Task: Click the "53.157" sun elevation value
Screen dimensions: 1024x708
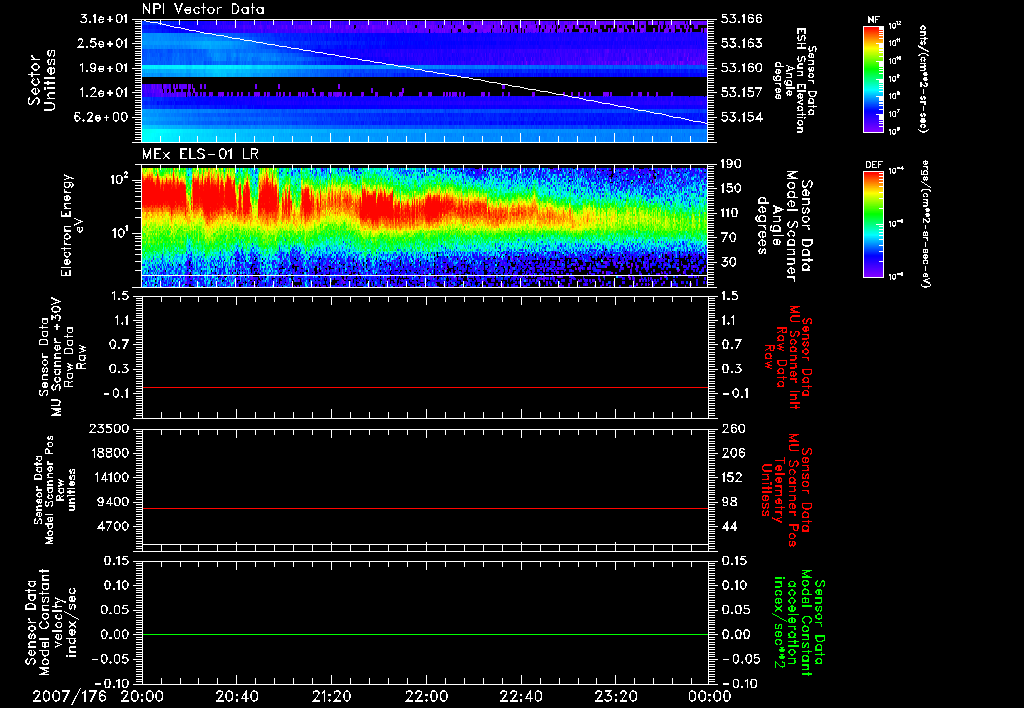Action: pos(742,93)
